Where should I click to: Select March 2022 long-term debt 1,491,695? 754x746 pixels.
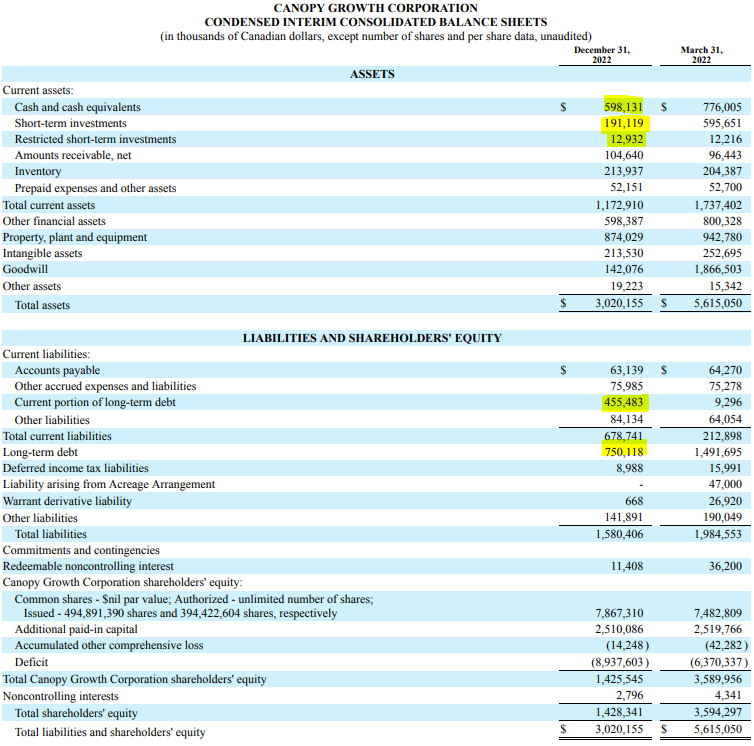[x=718, y=452]
